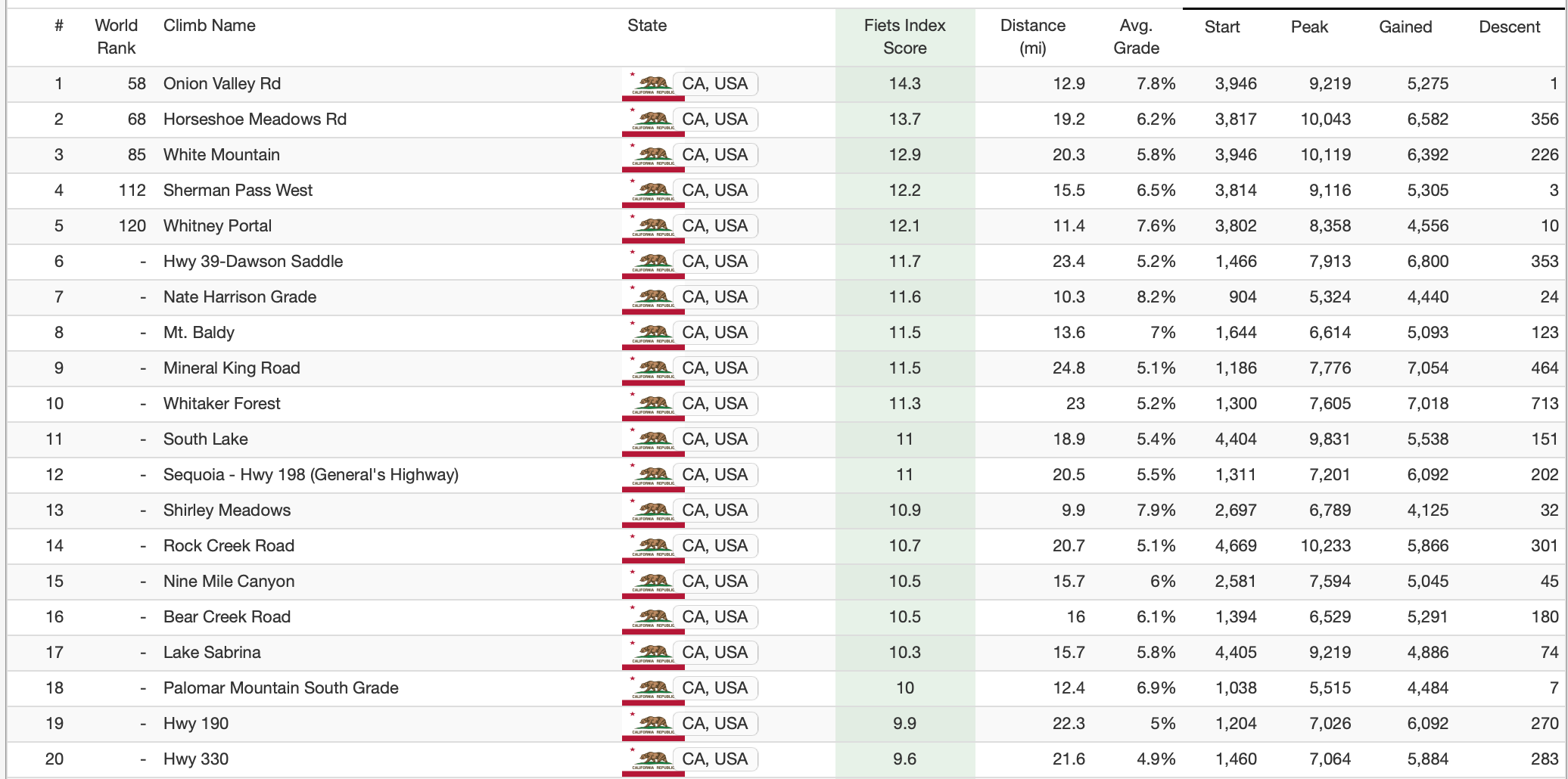Sort by the Distance (mi) column header
1568x779 pixels.
(1032, 36)
